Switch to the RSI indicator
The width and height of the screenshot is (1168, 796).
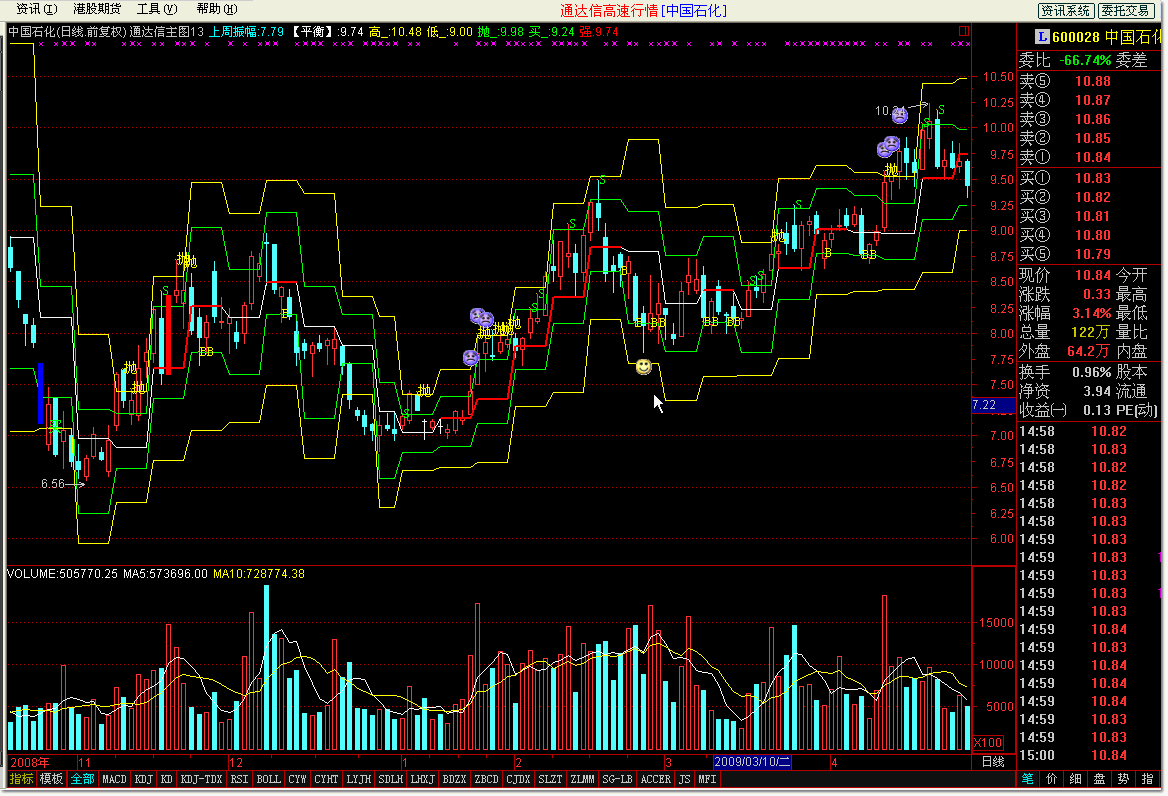239,779
